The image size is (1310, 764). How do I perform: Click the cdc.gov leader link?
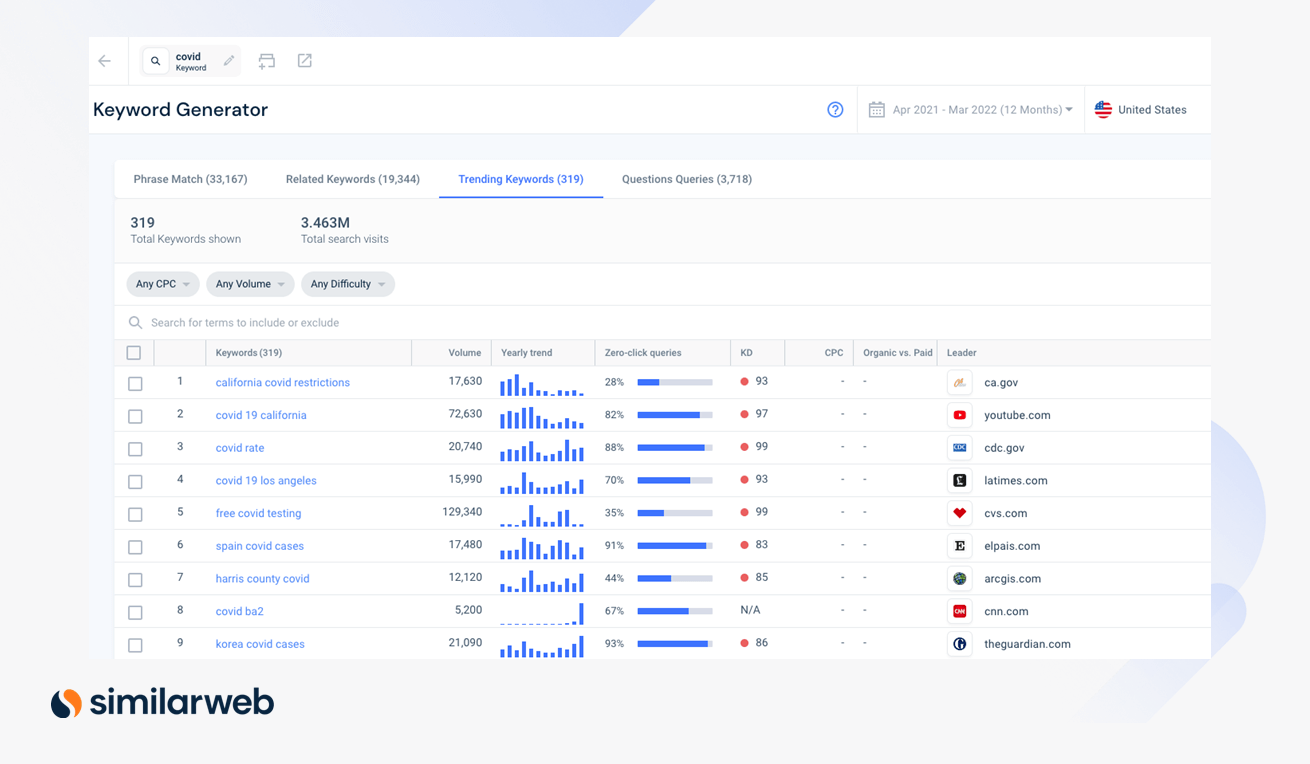[1004, 448]
